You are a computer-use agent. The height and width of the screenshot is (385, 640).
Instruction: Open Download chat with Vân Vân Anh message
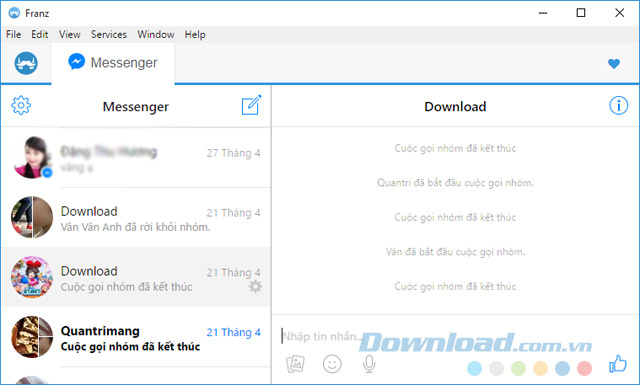click(x=136, y=218)
